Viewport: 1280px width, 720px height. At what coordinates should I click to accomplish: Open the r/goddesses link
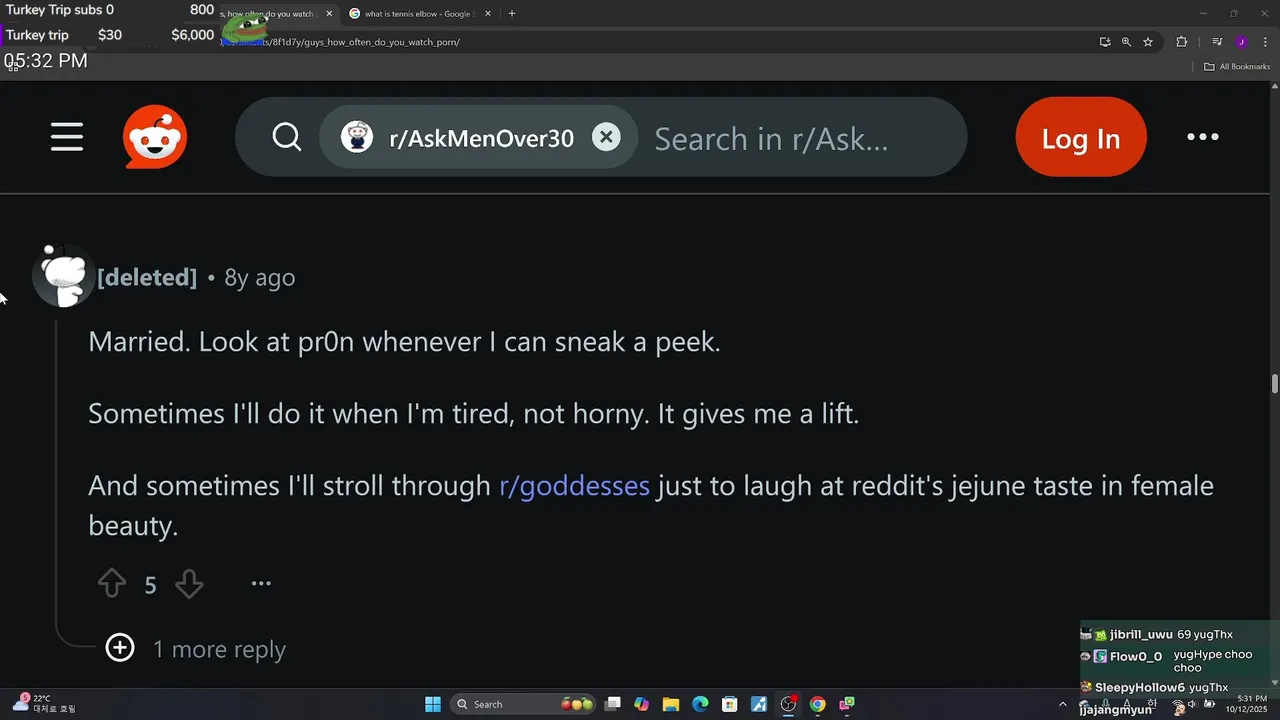tap(574, 486)
